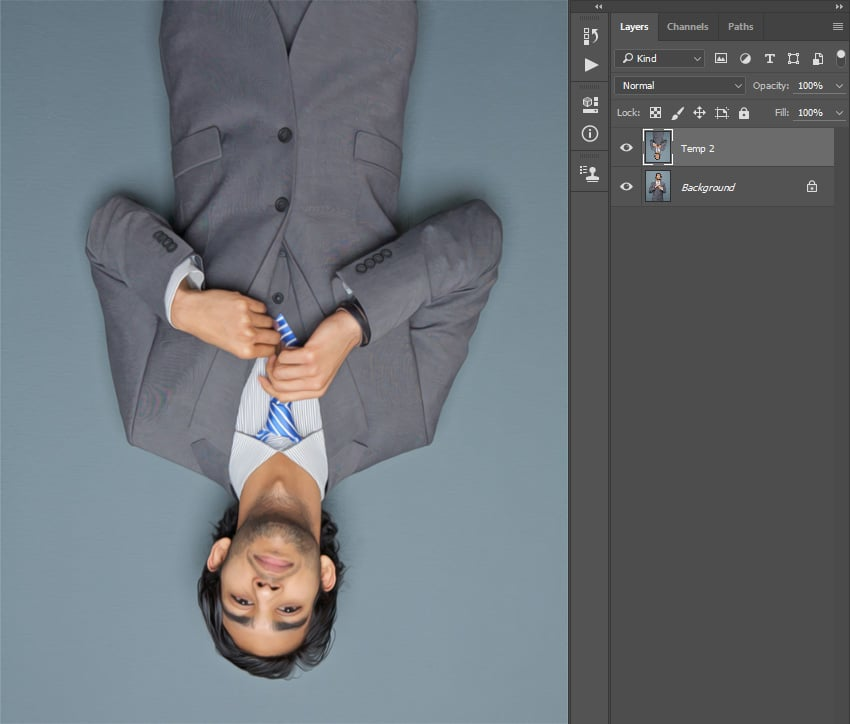Switch to the Paths tab
The height and width of the screenshot is (724, 850).
(740, 27)
